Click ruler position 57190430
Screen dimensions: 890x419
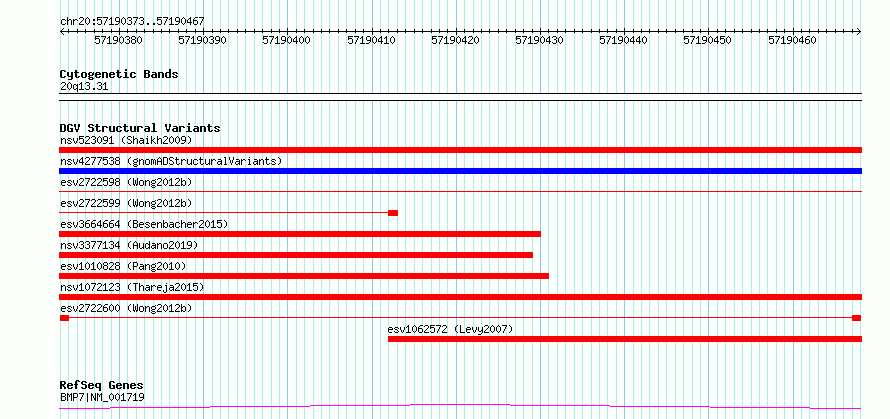[x=540, y=40]
